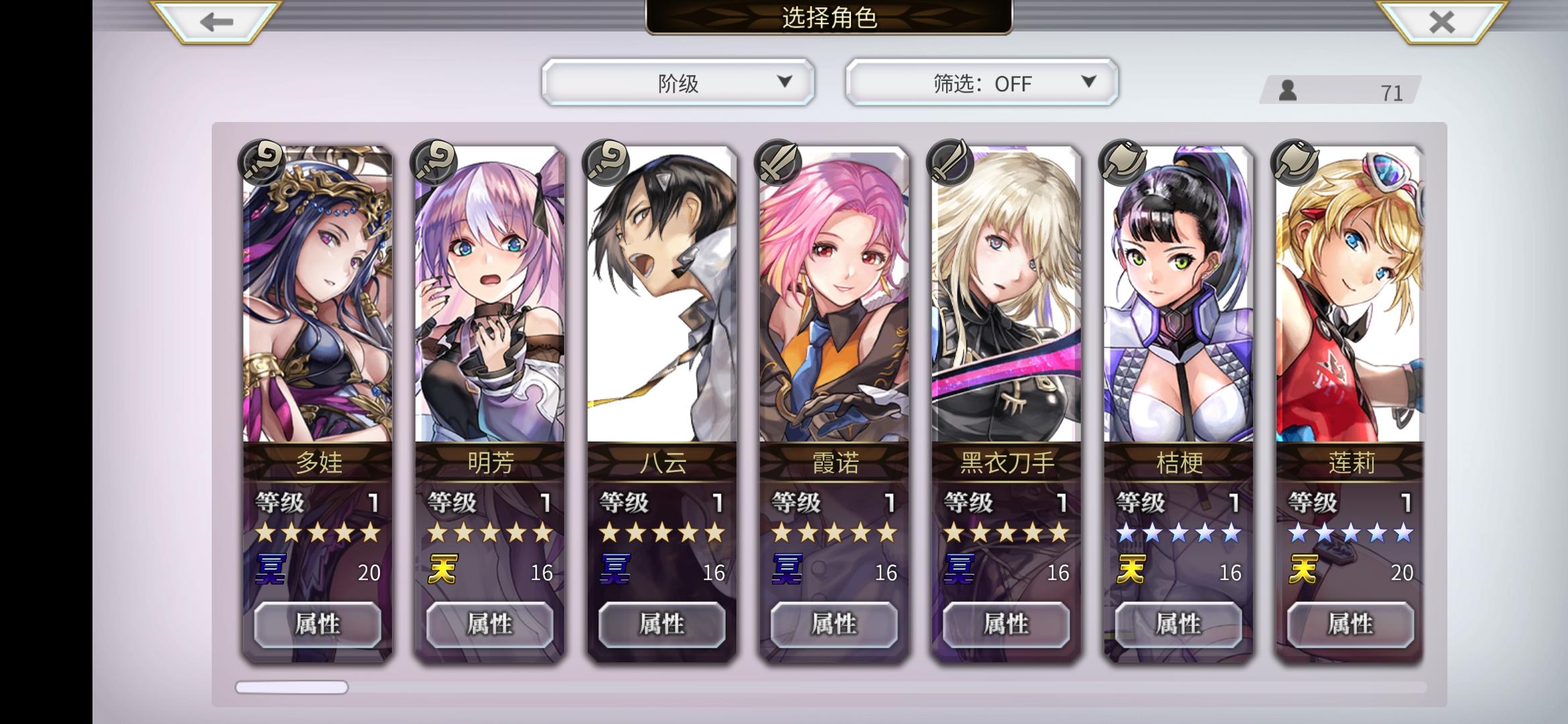The height and width of the screenshot is (724, 1568).
Task: Open 属性 for 多娃
Action: (318, 625)
